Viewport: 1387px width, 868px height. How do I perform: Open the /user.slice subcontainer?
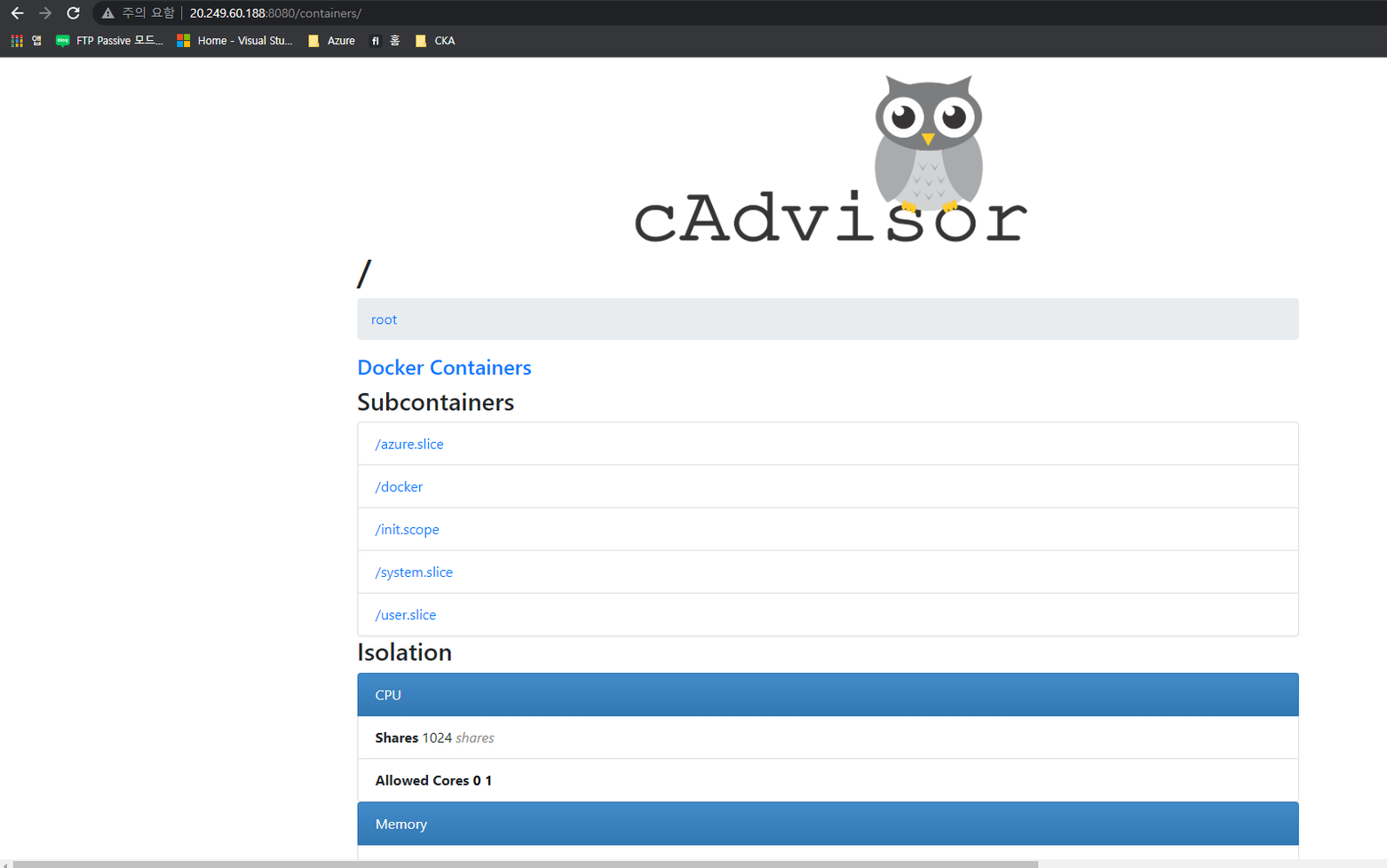point(405,614)
